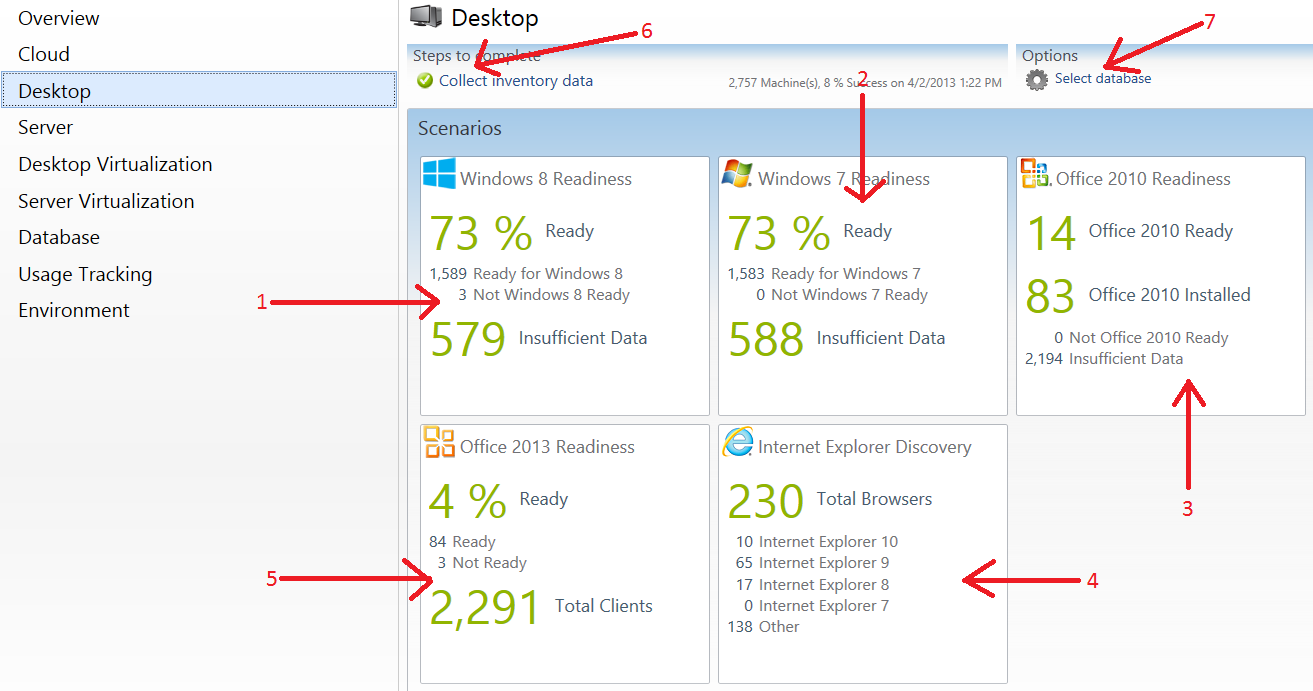Viewport: 1313px width, 691px height.
Task: Click the 2,291 Total Clients value
Action: coord(541,606)
